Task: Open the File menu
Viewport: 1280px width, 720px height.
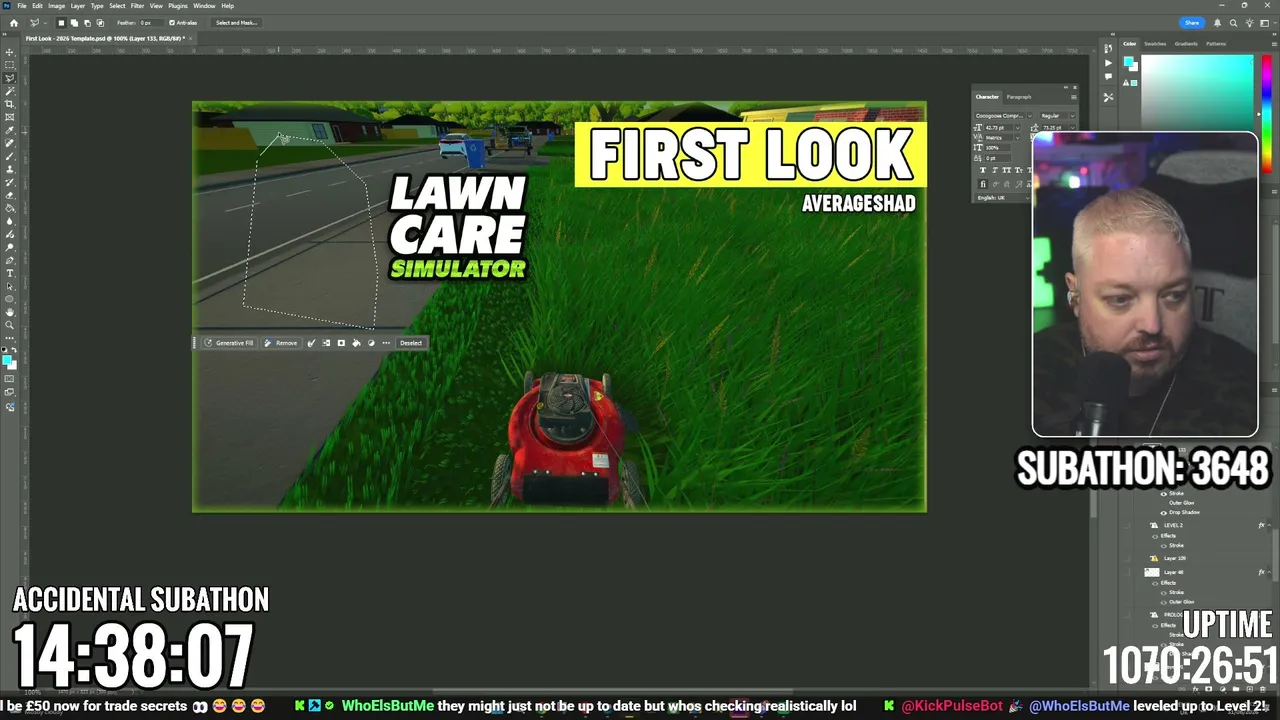Action: point(22,6)
